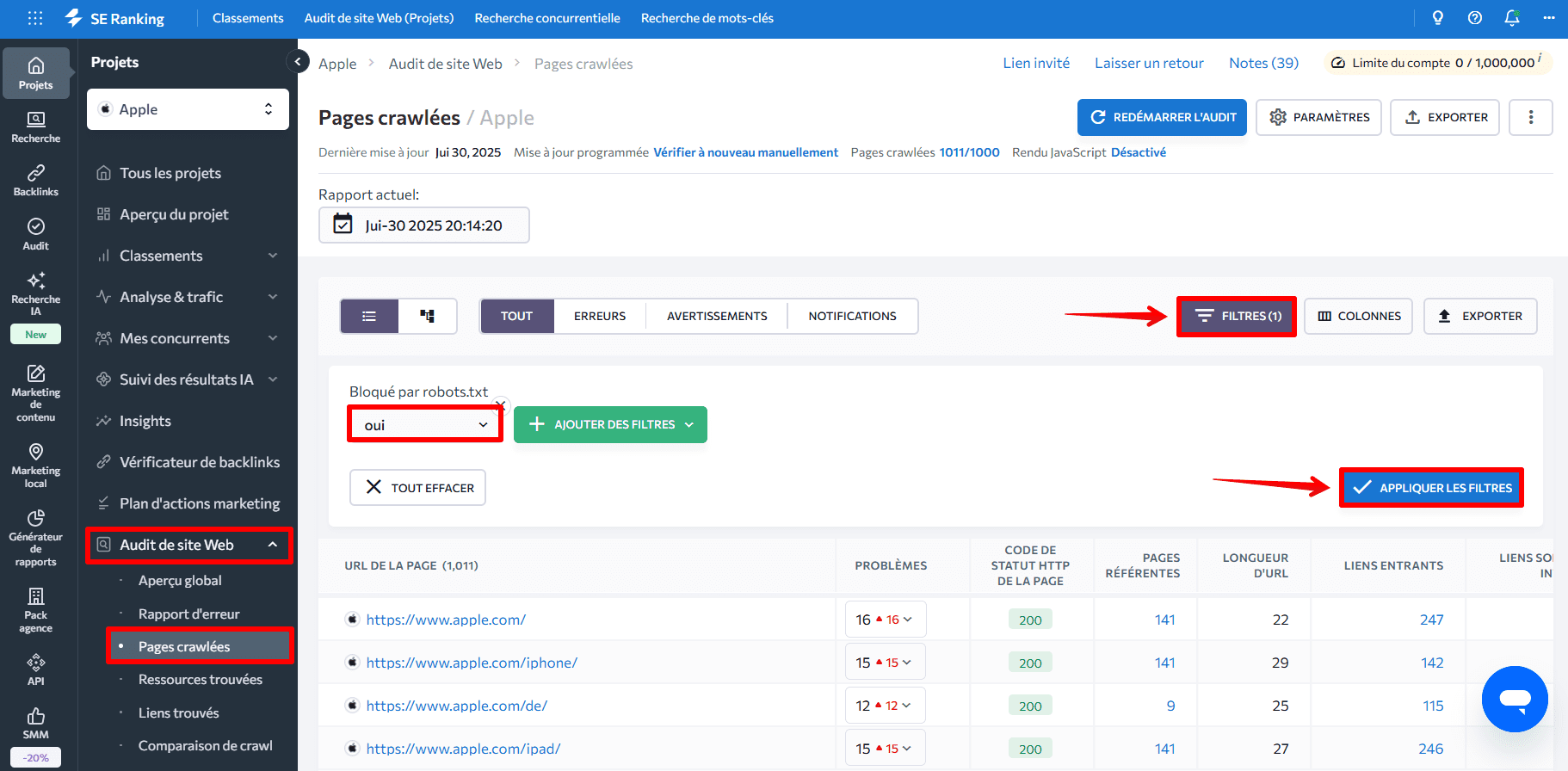Image resolution: width=1568 pixels, height=771 pixels.
Task: Open the lightbulb tips icon
Action: [x=1437, y=18]
